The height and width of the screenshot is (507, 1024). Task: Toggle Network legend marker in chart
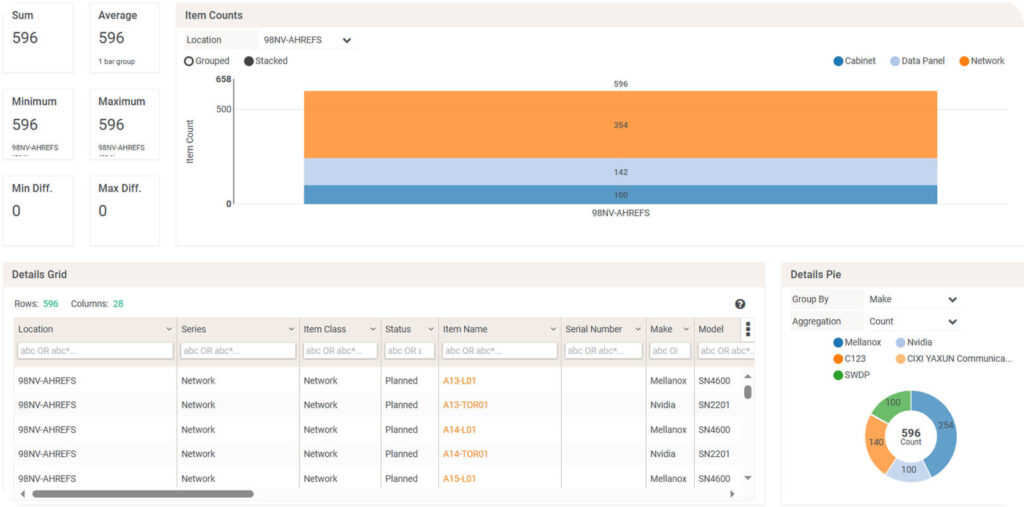(965, 61)
